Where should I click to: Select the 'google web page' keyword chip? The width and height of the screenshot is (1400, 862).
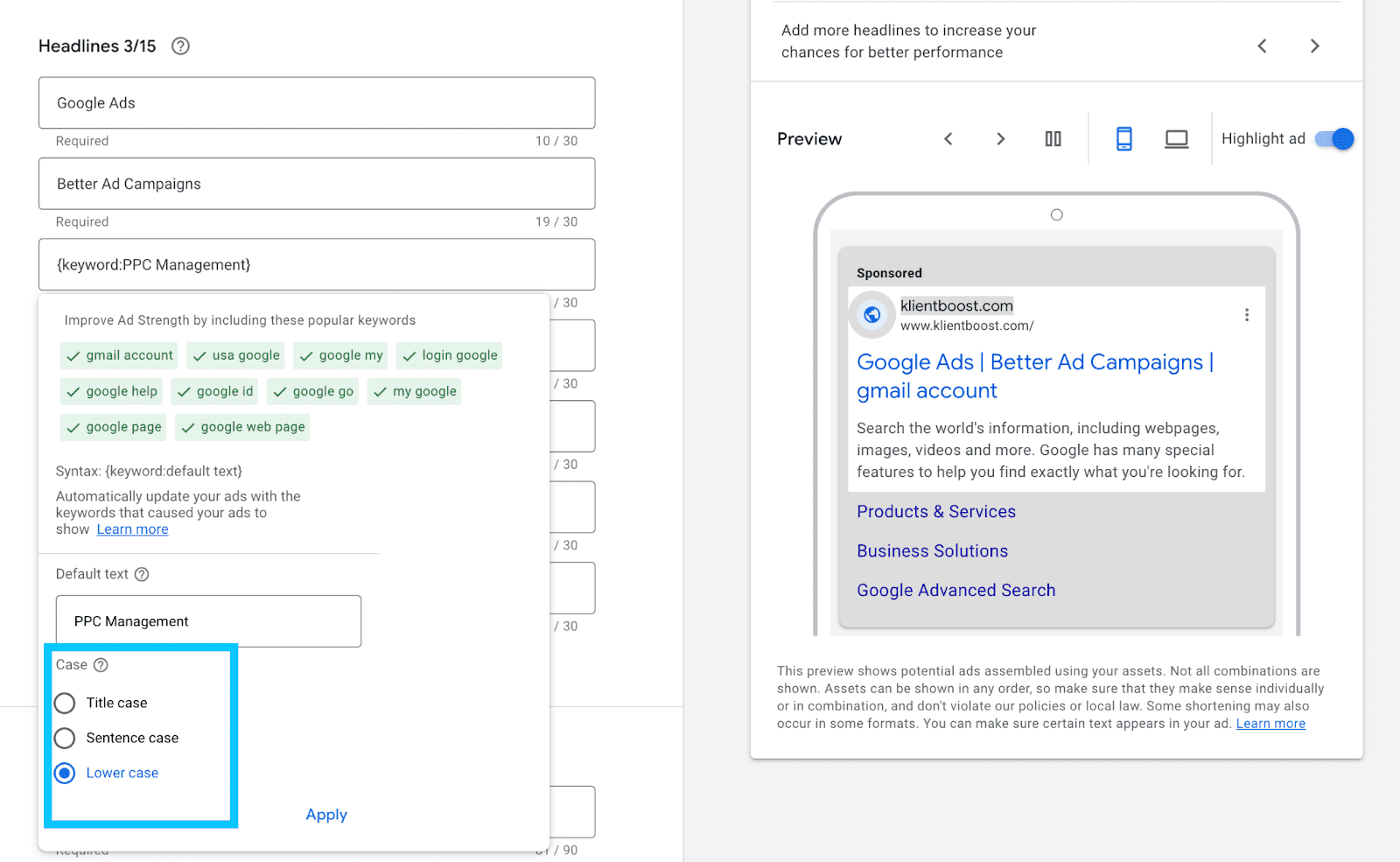(x=242, y=427)
